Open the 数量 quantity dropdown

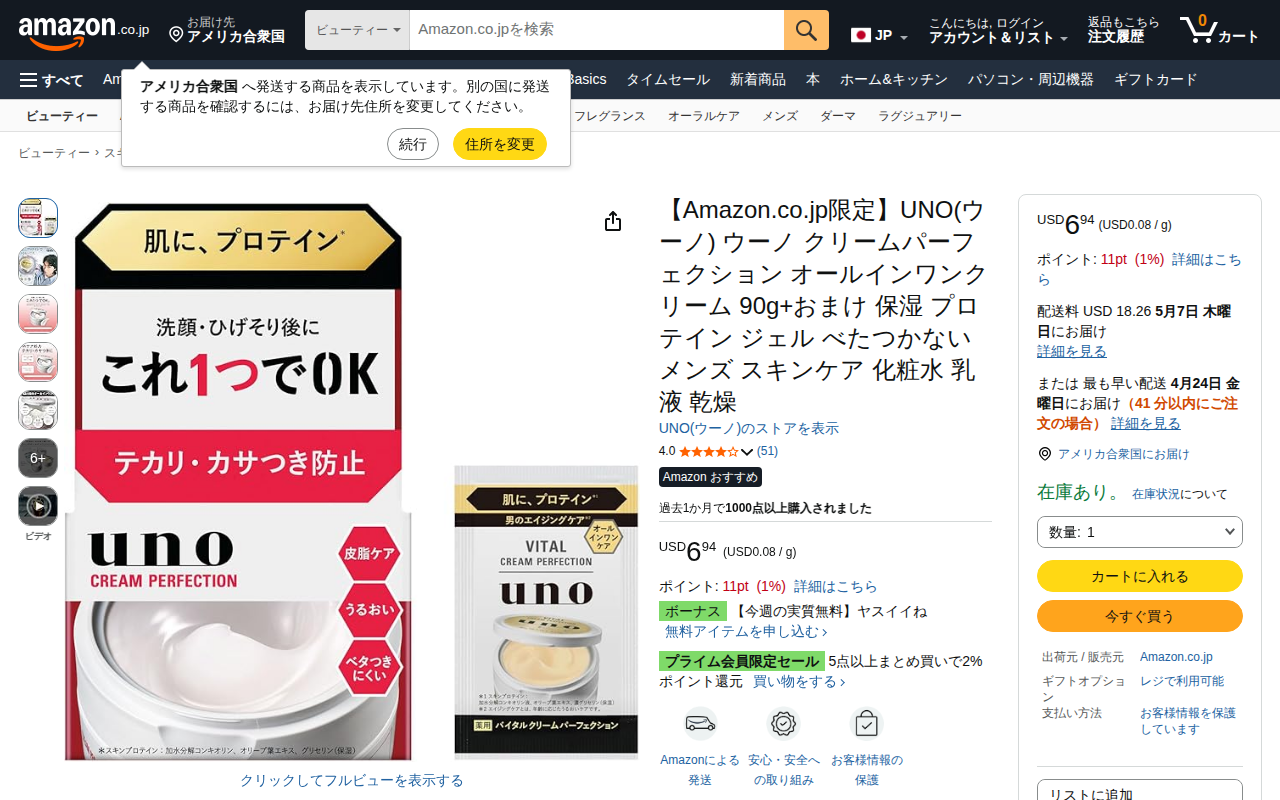point(1140,532)
